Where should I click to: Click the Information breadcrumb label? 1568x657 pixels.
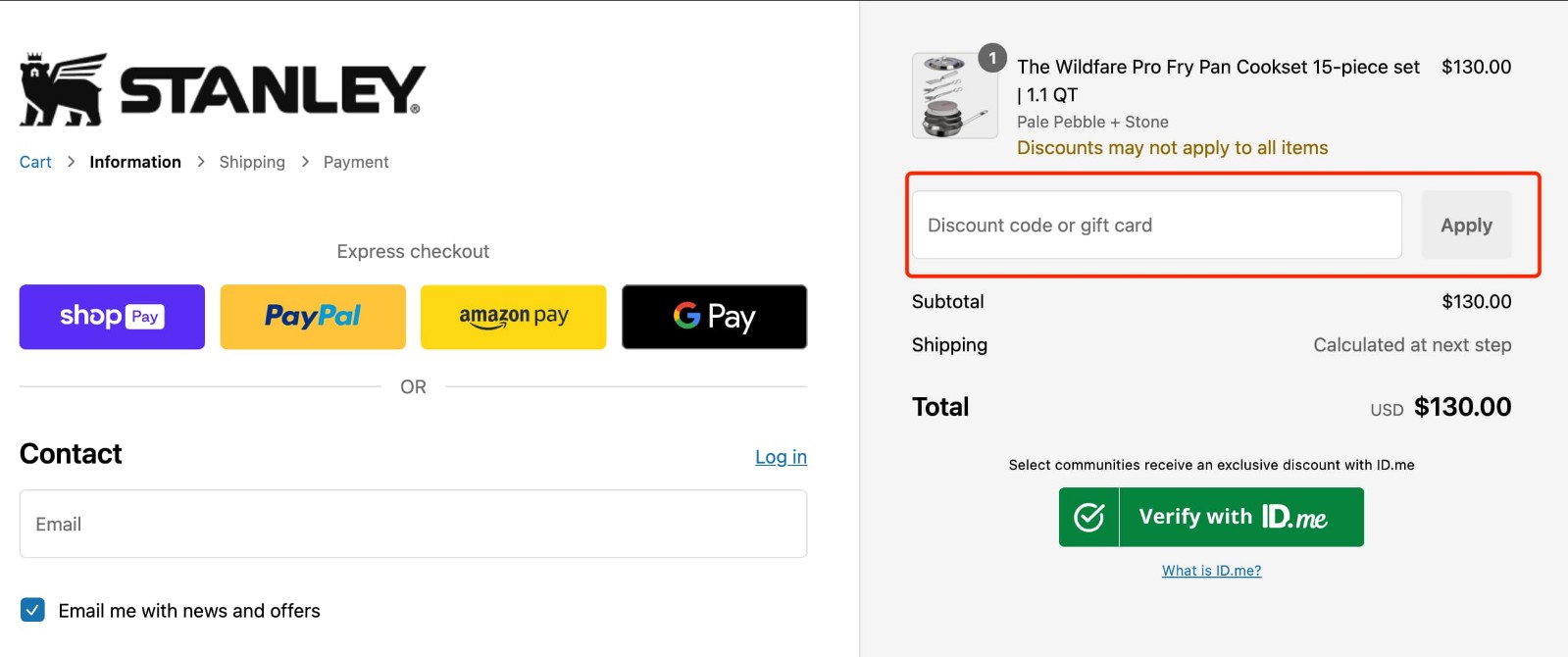coord(134,161)
